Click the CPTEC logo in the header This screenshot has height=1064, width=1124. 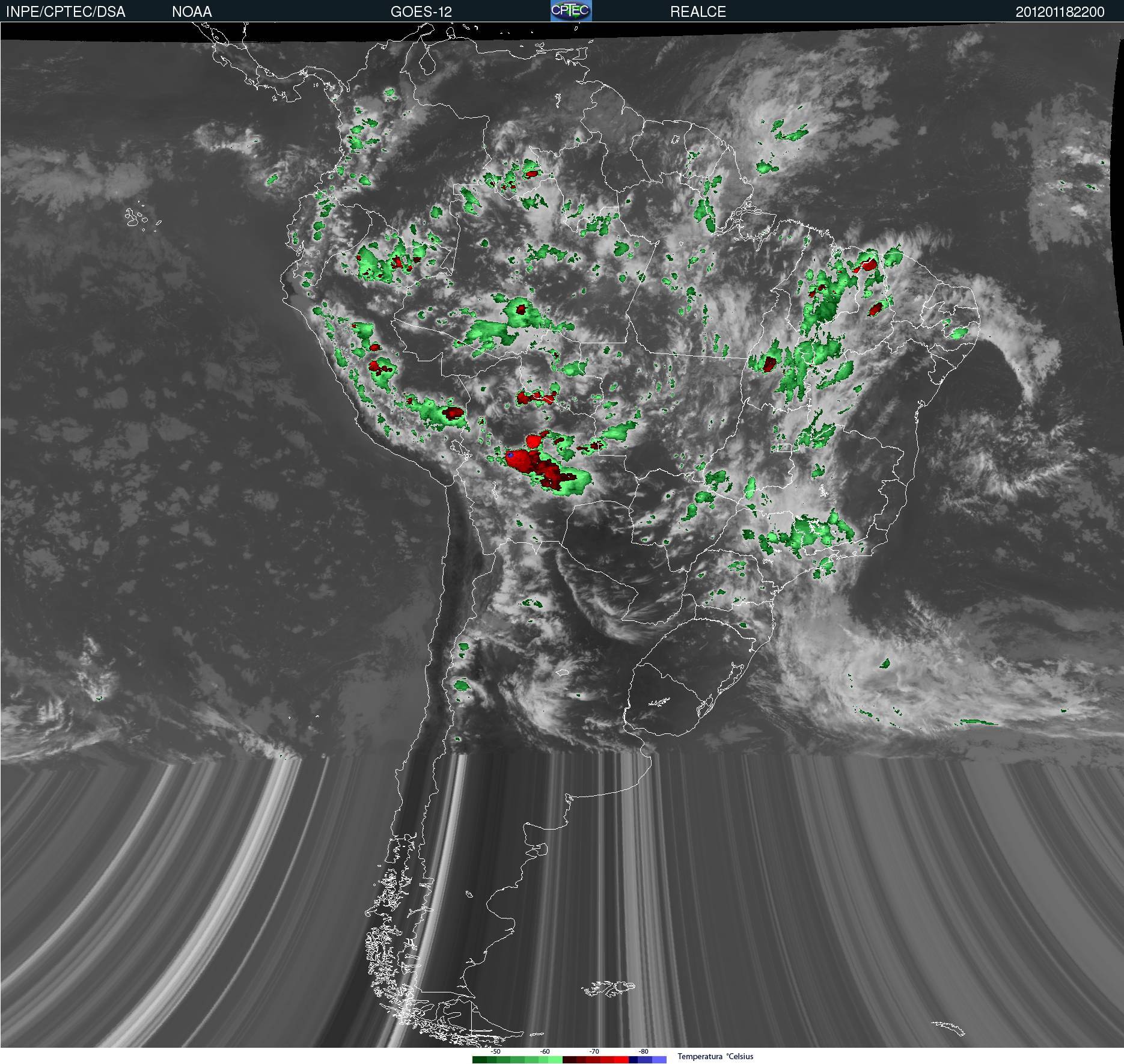click(571, 11)
